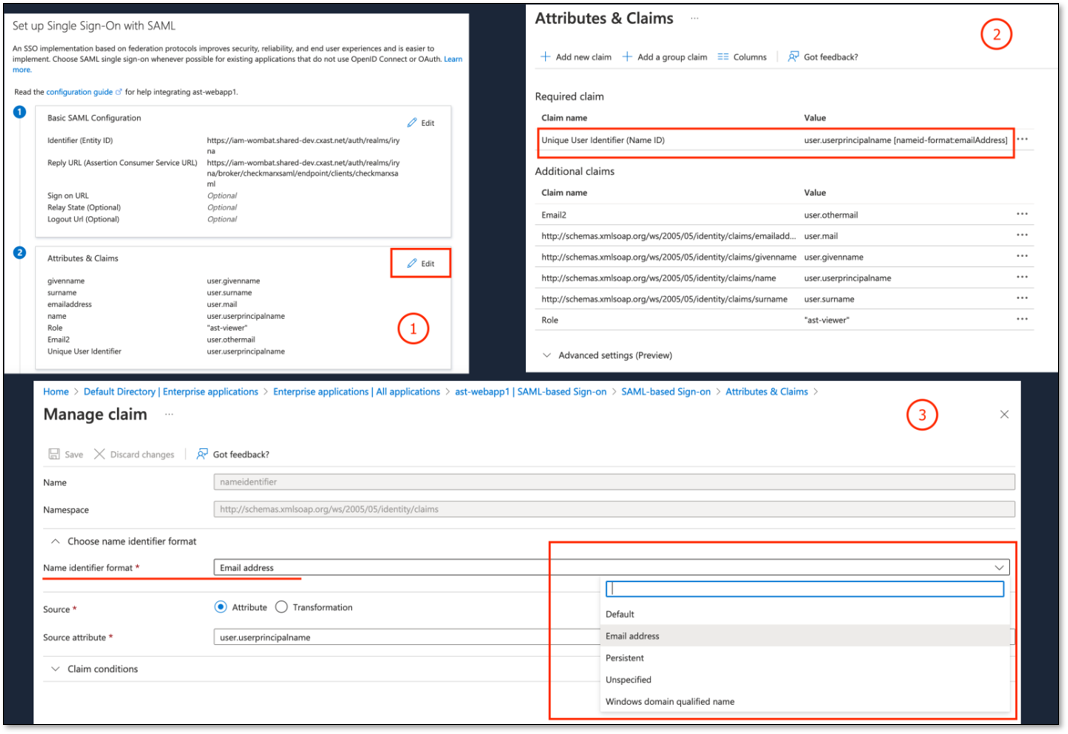The height and width of the screenshot is (734, 1068).
Task: Go to Attributes & Claims breadcrumb
Action: pyautogui.click(x=766, y=392)
